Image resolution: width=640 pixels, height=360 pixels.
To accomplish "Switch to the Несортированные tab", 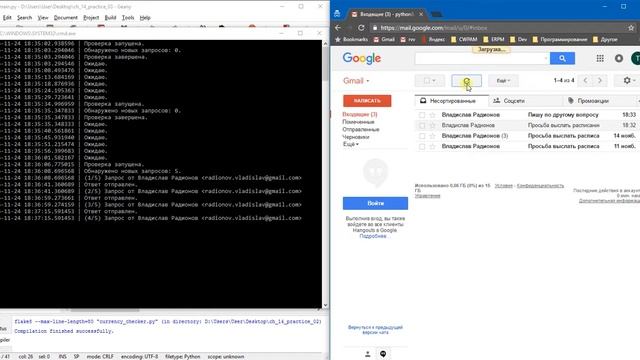I will coord(451,101).
